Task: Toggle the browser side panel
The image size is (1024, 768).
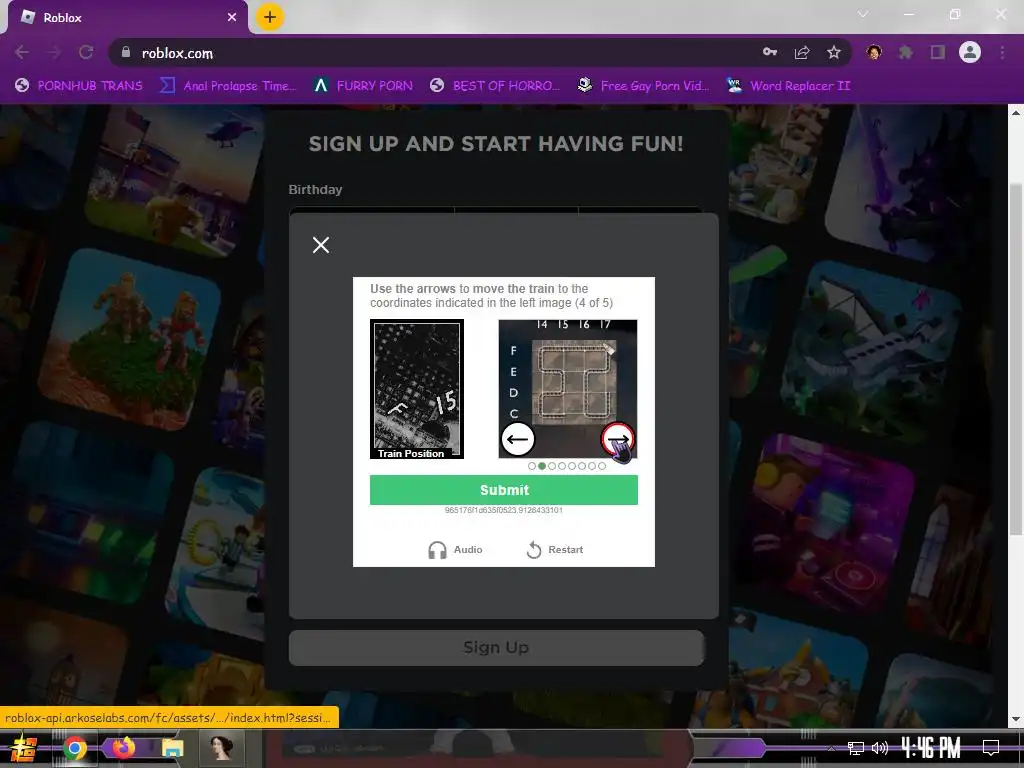Action: click(938, 52)
